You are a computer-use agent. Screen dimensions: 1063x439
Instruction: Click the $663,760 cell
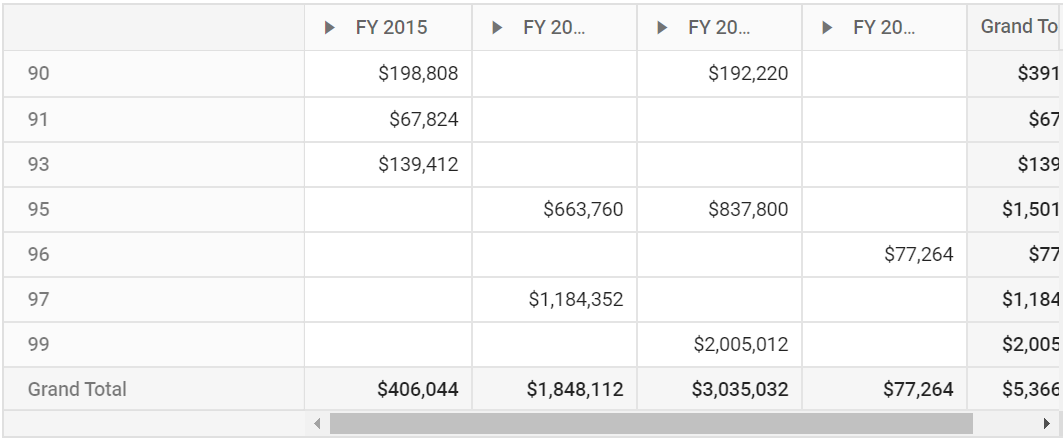(555, 209)
